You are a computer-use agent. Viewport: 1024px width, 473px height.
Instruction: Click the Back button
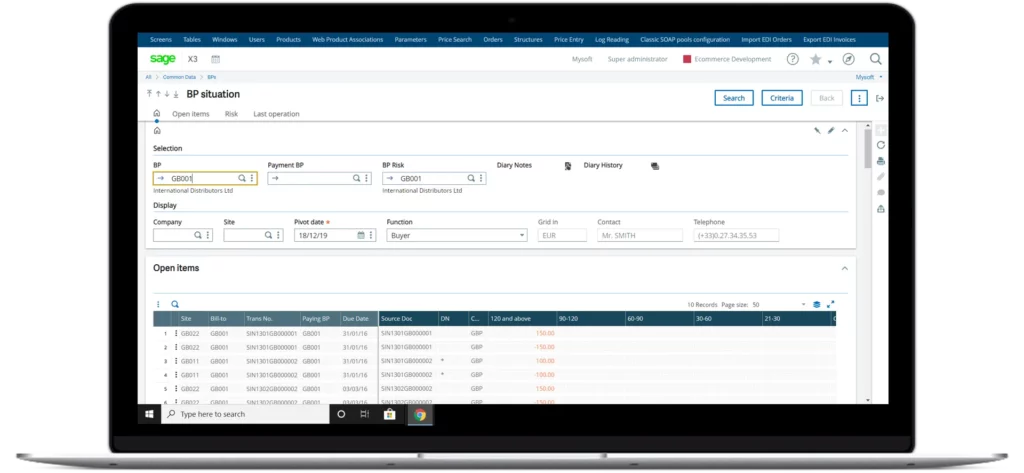click(x=827, y=98)
